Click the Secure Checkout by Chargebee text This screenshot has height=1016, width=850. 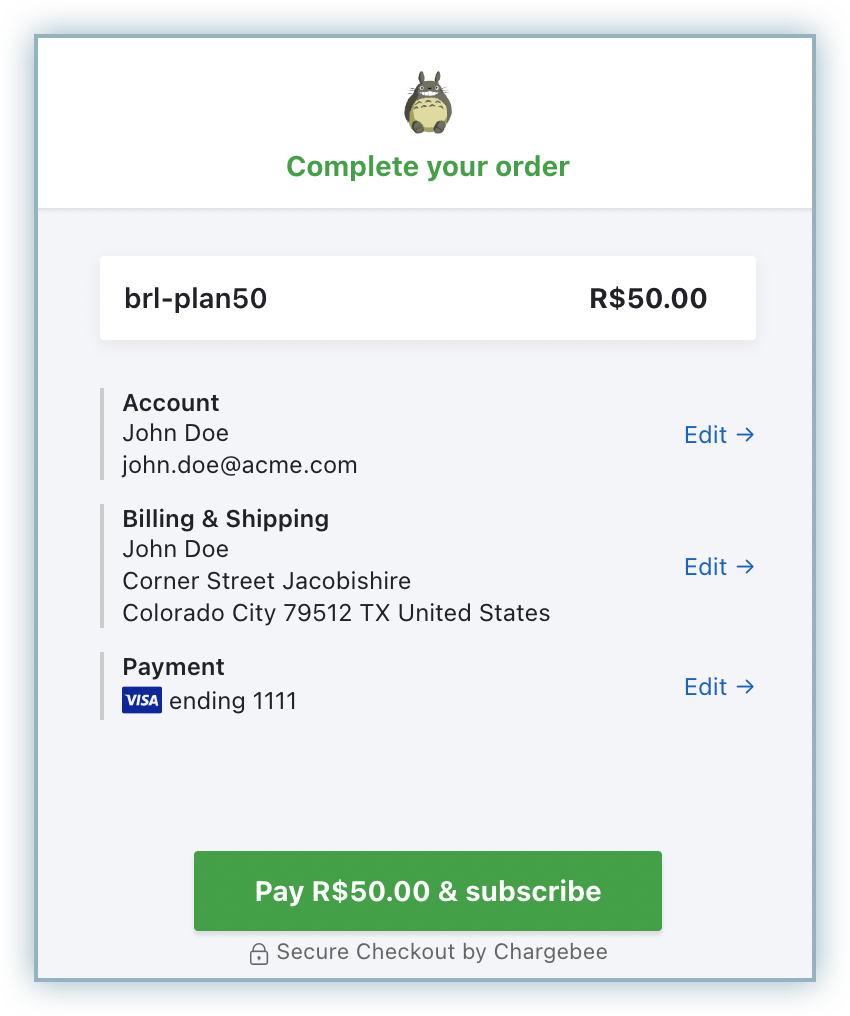(x=442, y=951)
